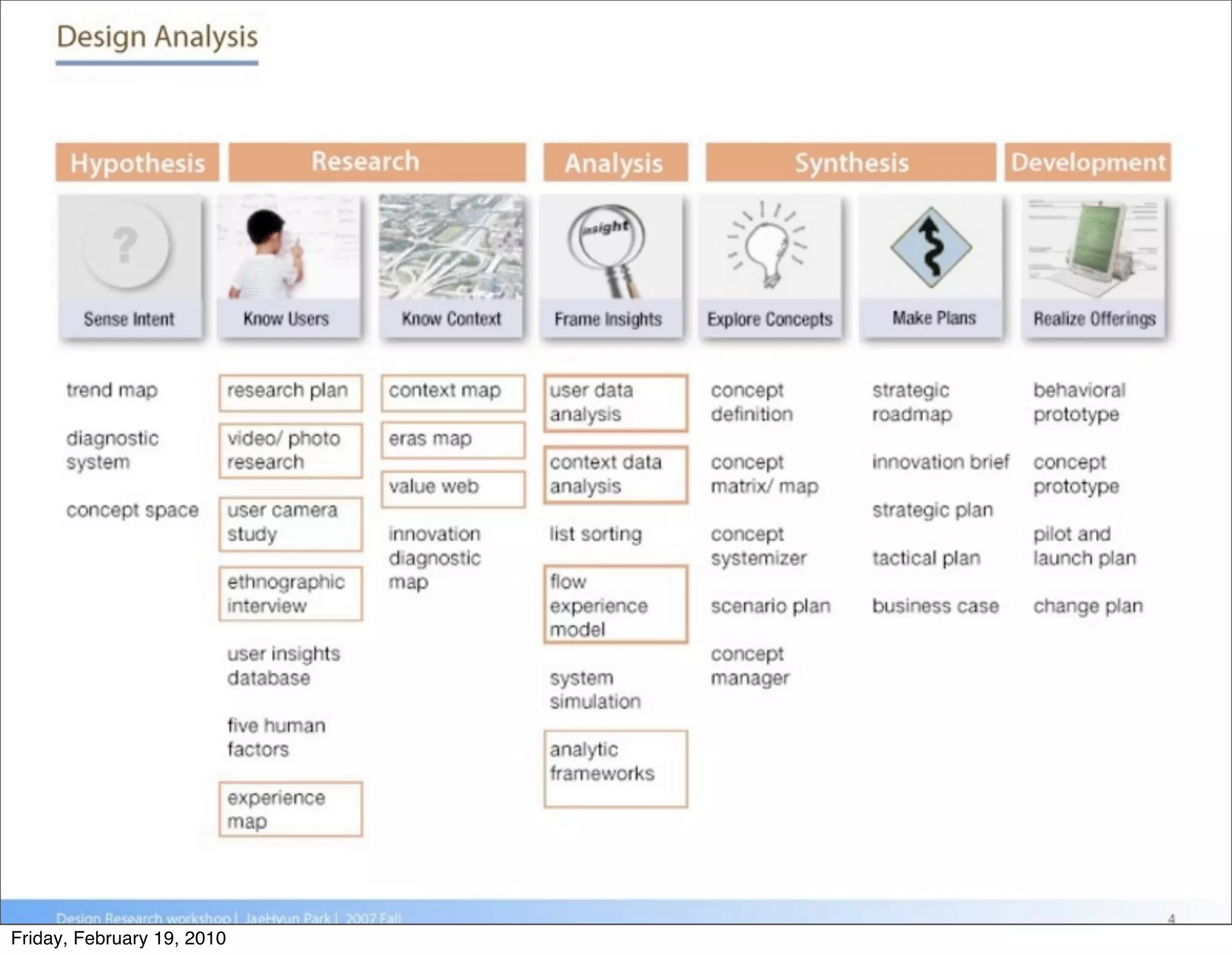Click the user data analysis box

tap(615, 403)
